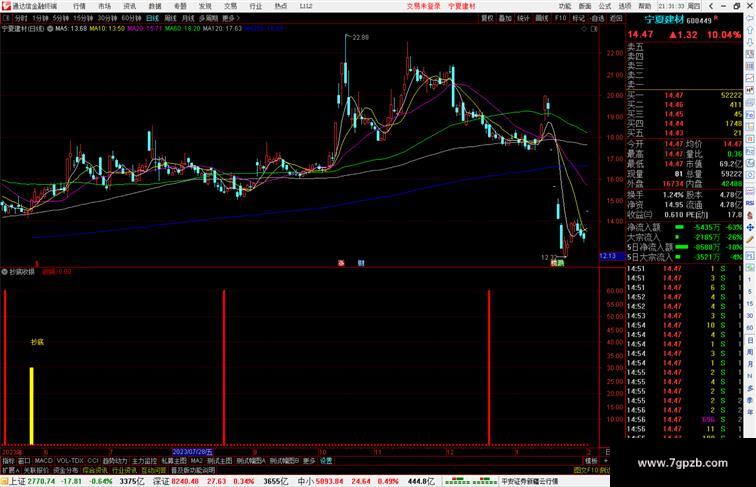Viewport: 756px width, 487px height.
Task: Switch to the MACD indicator tab
Action: point(43,461)
